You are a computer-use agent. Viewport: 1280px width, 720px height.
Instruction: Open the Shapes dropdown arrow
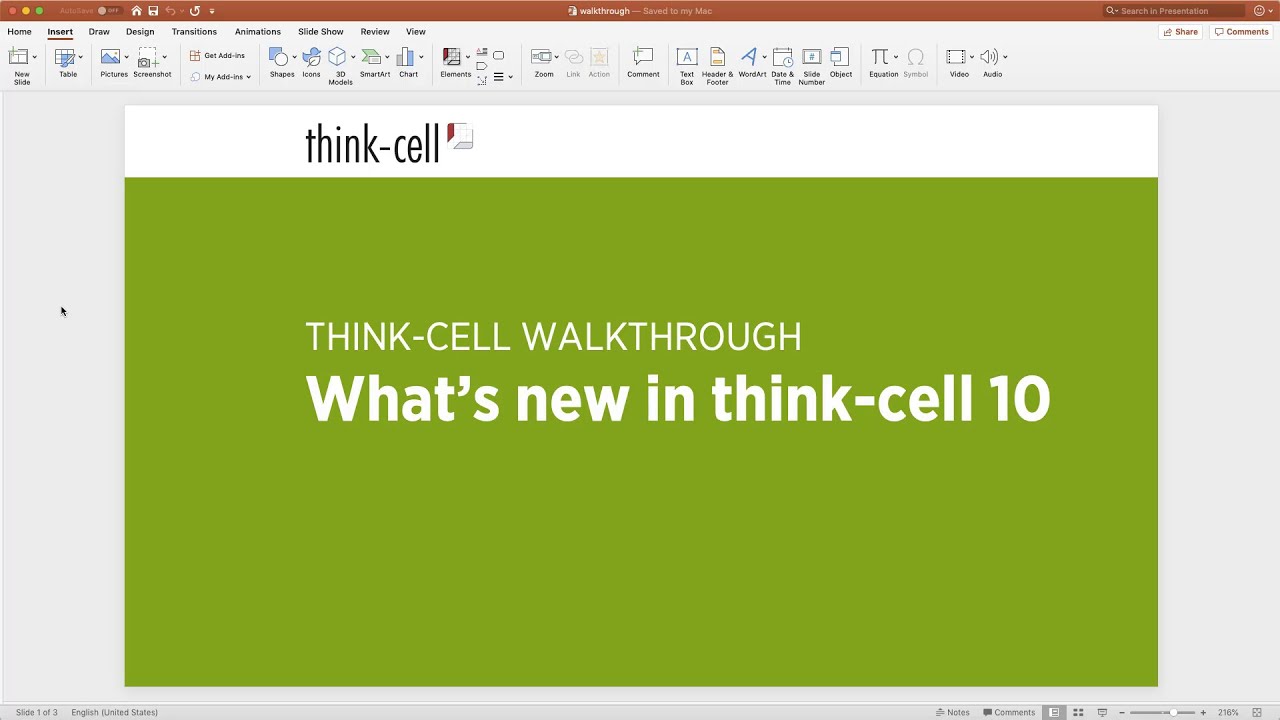tap(294, 57)
